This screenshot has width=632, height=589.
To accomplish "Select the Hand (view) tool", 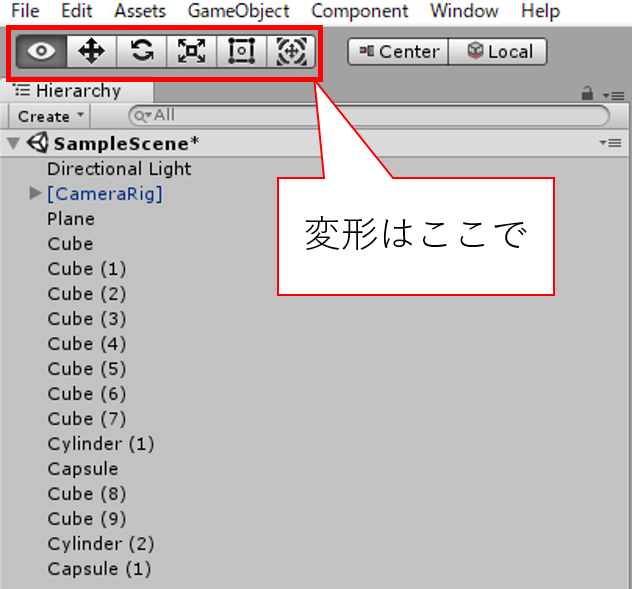I will pos(42,51).
